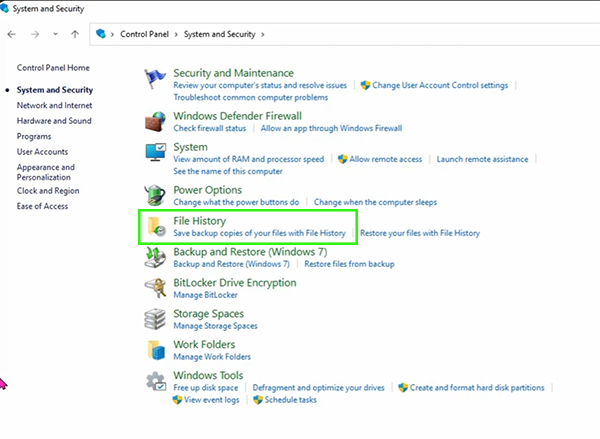Expand the chevron after System and Security breadcrumb
The image size is (600, 439).
(x=262, y=34)
